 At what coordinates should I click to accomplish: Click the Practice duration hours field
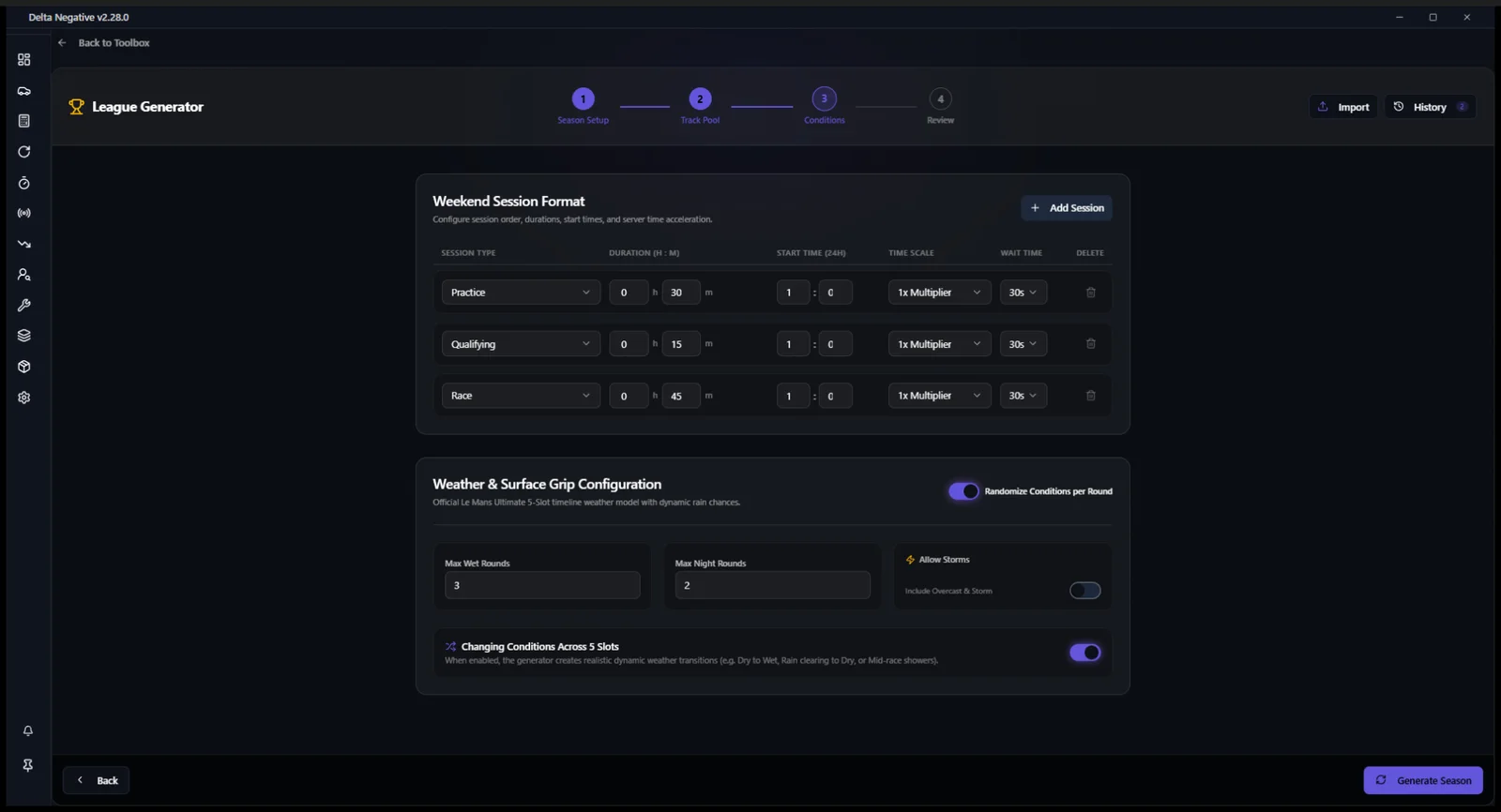[x=629, y=293]
